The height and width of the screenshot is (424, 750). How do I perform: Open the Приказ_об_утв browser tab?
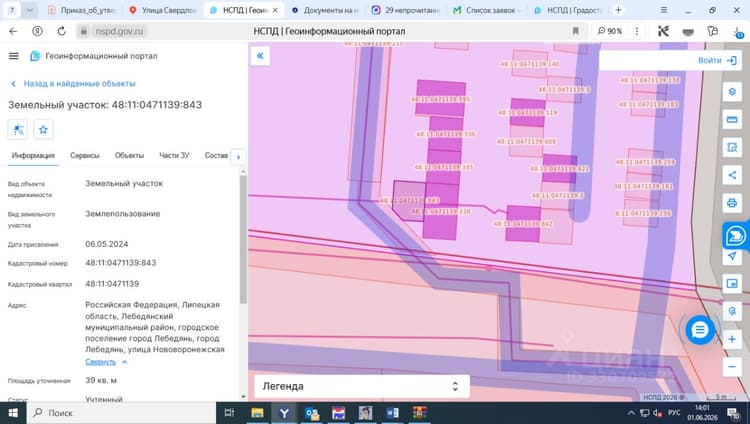click(82, 10)
